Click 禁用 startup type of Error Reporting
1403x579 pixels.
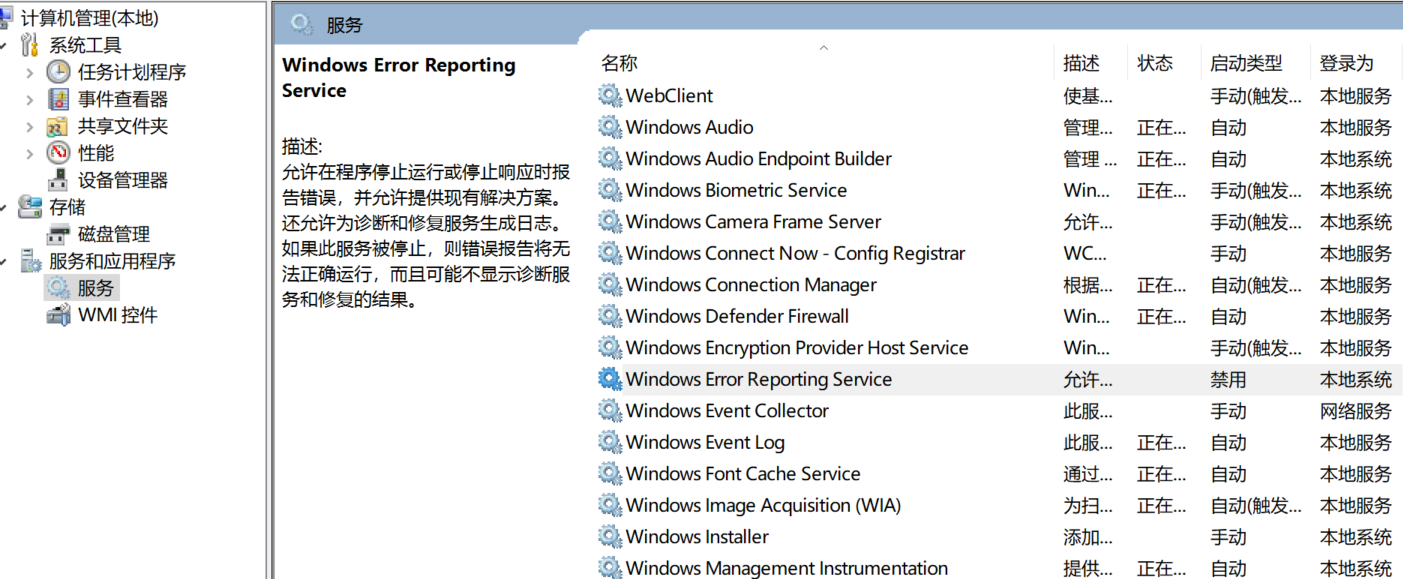click(x=1229, y=379)
